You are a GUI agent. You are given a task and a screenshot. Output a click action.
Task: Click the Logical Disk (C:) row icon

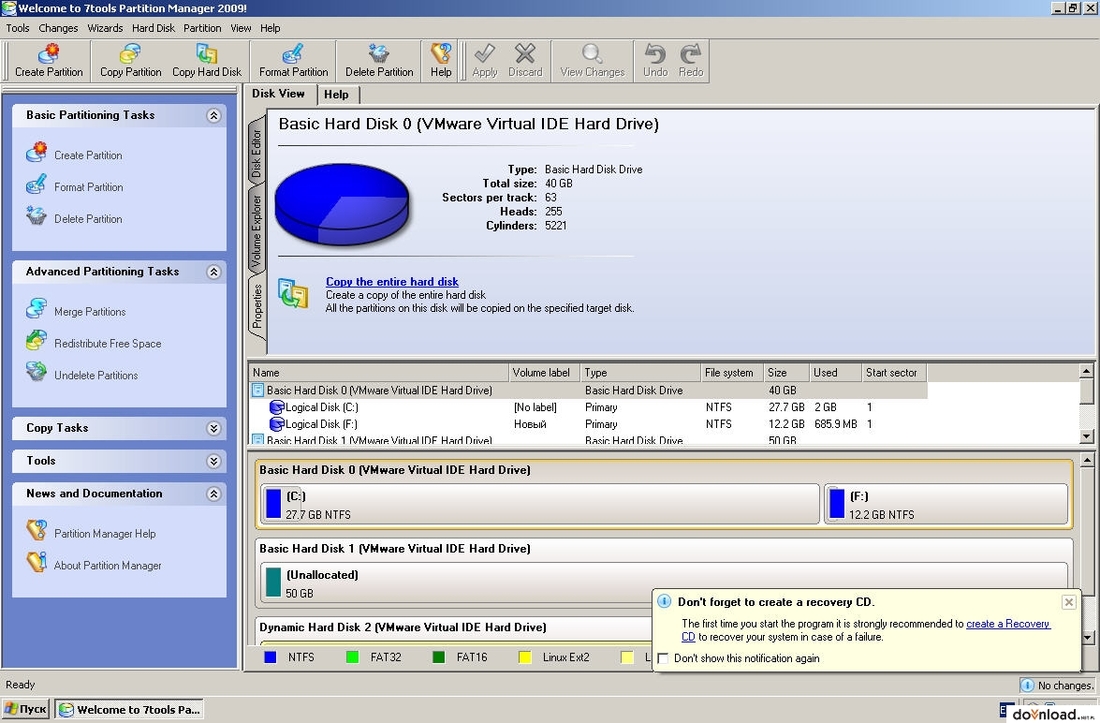click(276, 407)
